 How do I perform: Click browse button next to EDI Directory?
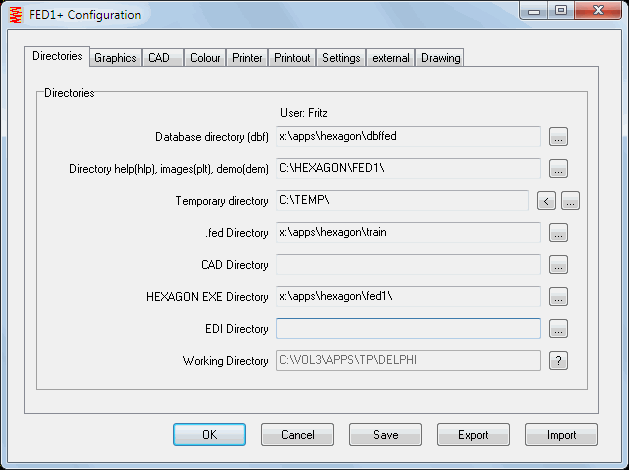[559, 329]
